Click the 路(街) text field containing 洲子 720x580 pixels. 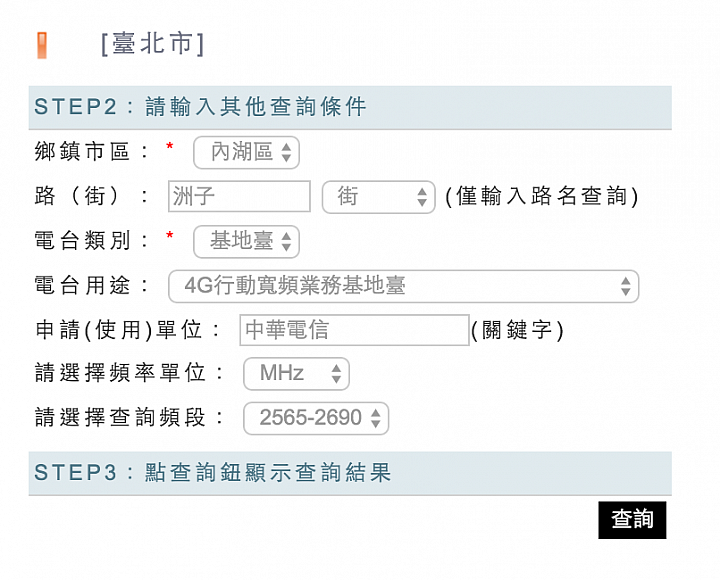pyautogui.click(x=239, y=197)
